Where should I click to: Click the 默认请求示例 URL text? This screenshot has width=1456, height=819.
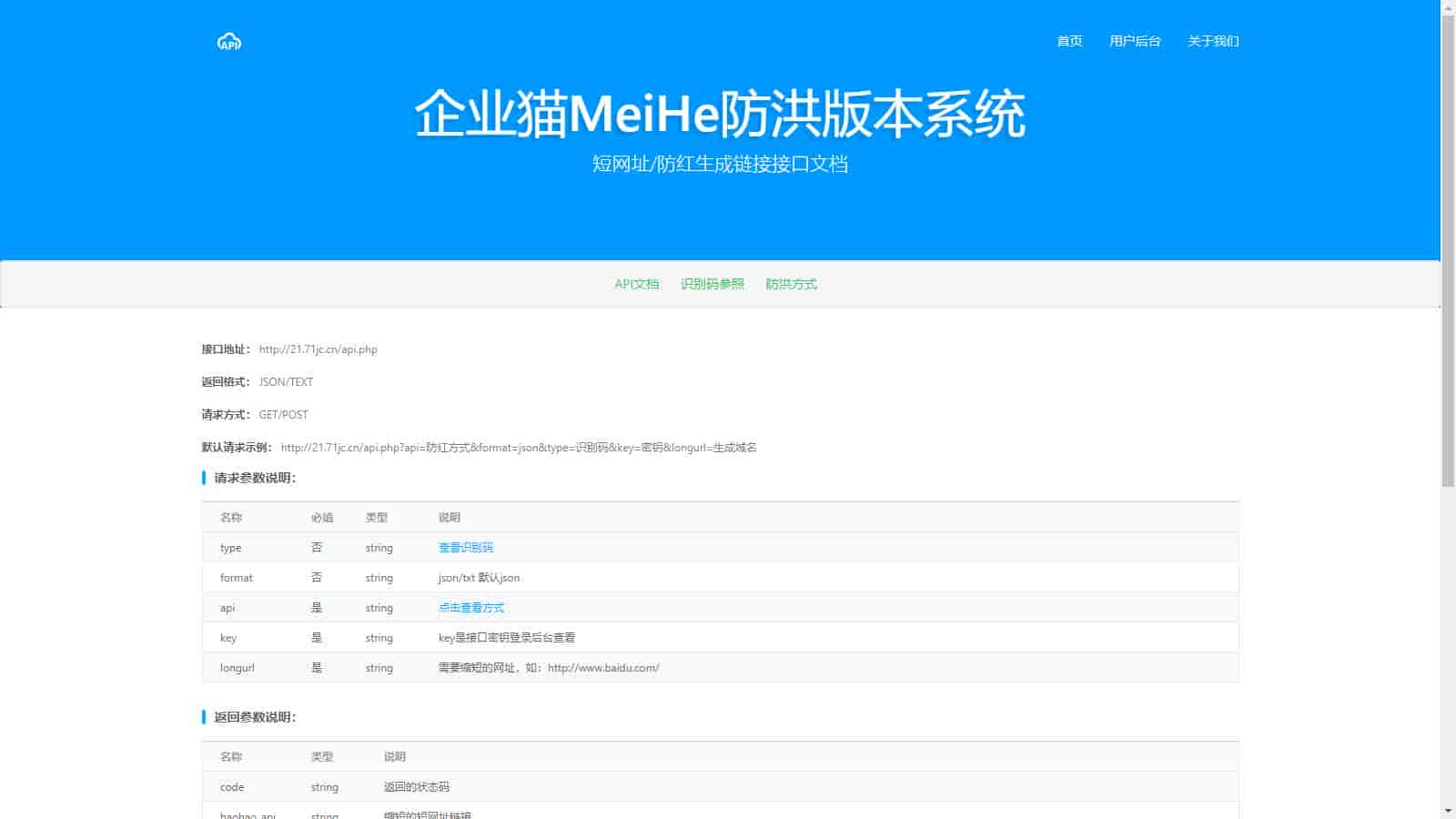tap(518, 448)
